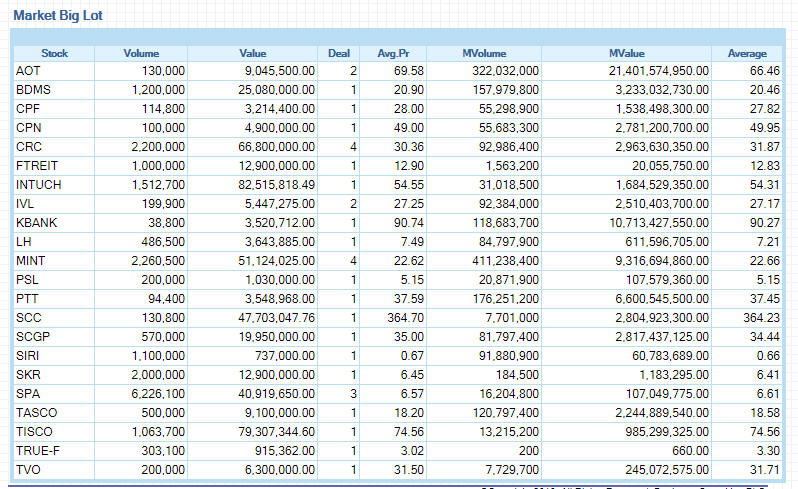
Task: Click the TISCO stock symbol
Action: (34, 432)
